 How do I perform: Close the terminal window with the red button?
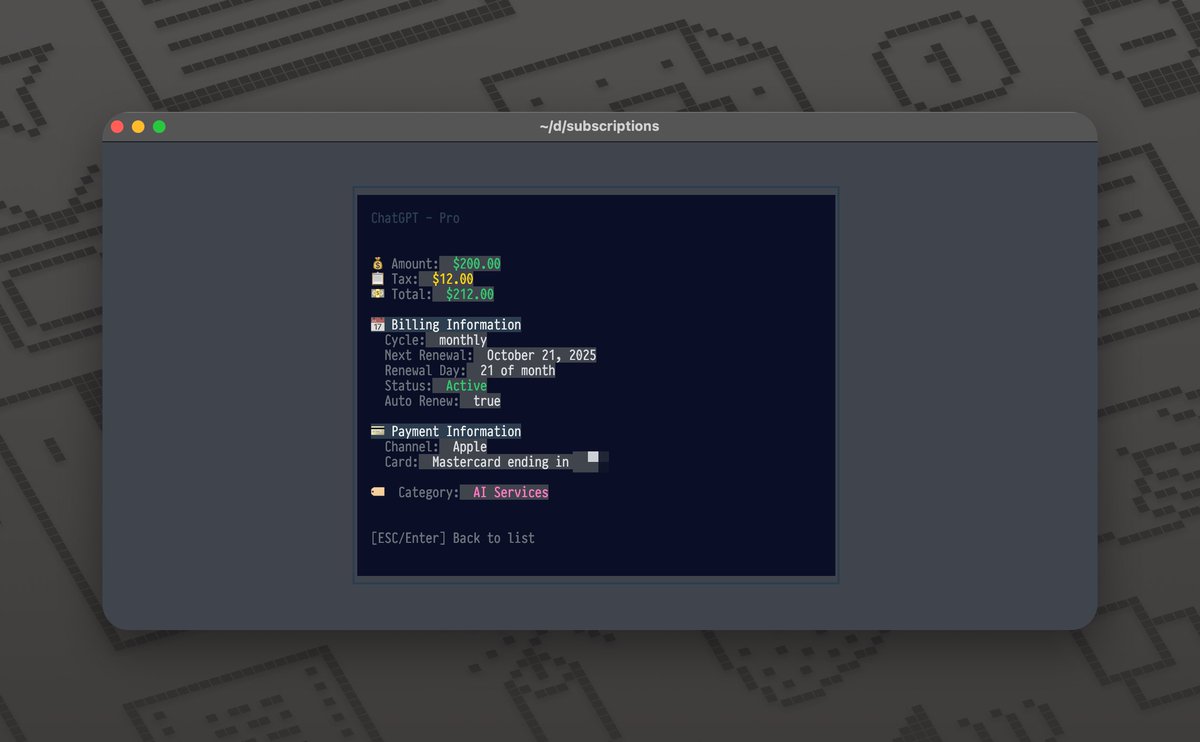pyautogui.click(x=117, y=127)
